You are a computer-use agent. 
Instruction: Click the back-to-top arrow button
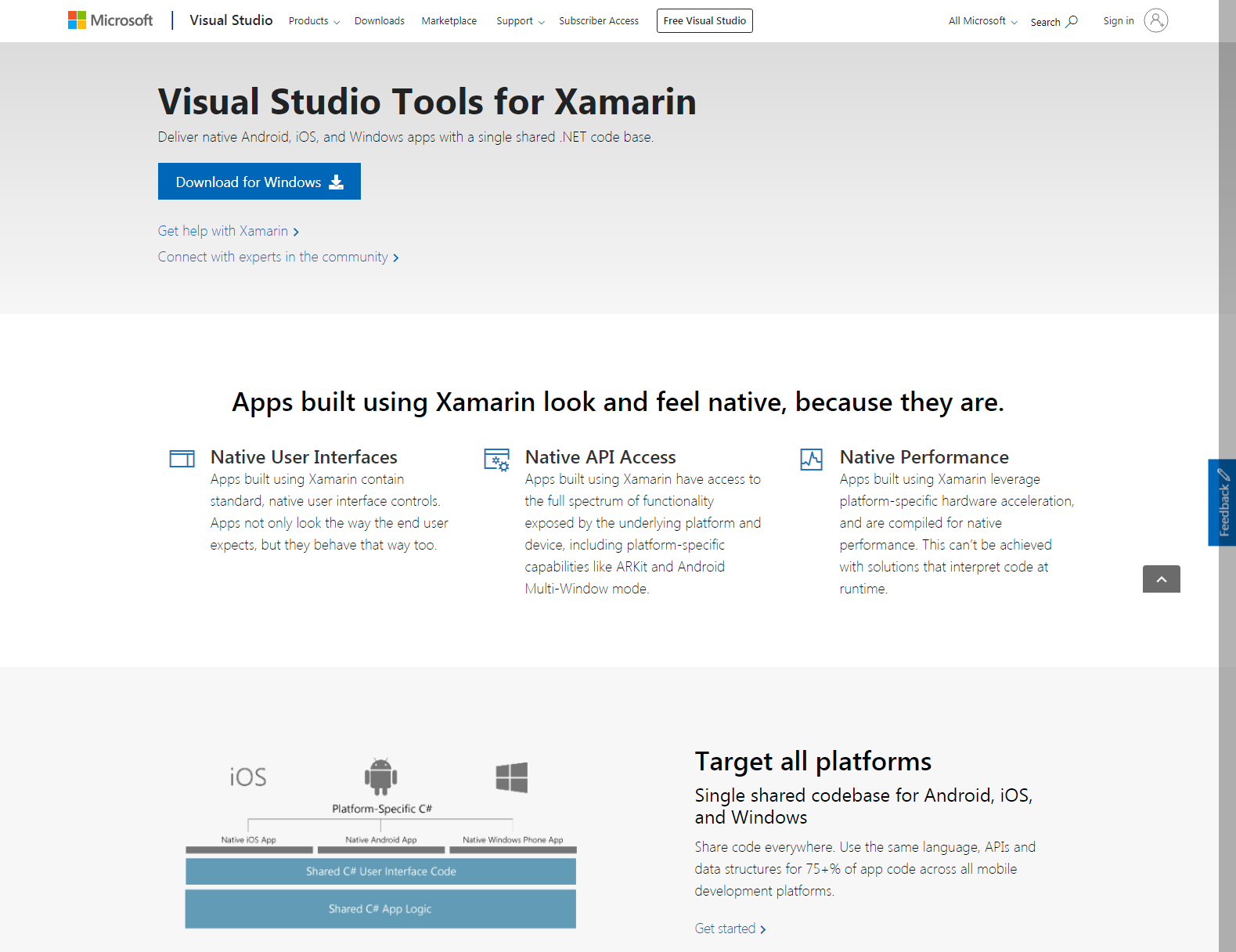1162,579
